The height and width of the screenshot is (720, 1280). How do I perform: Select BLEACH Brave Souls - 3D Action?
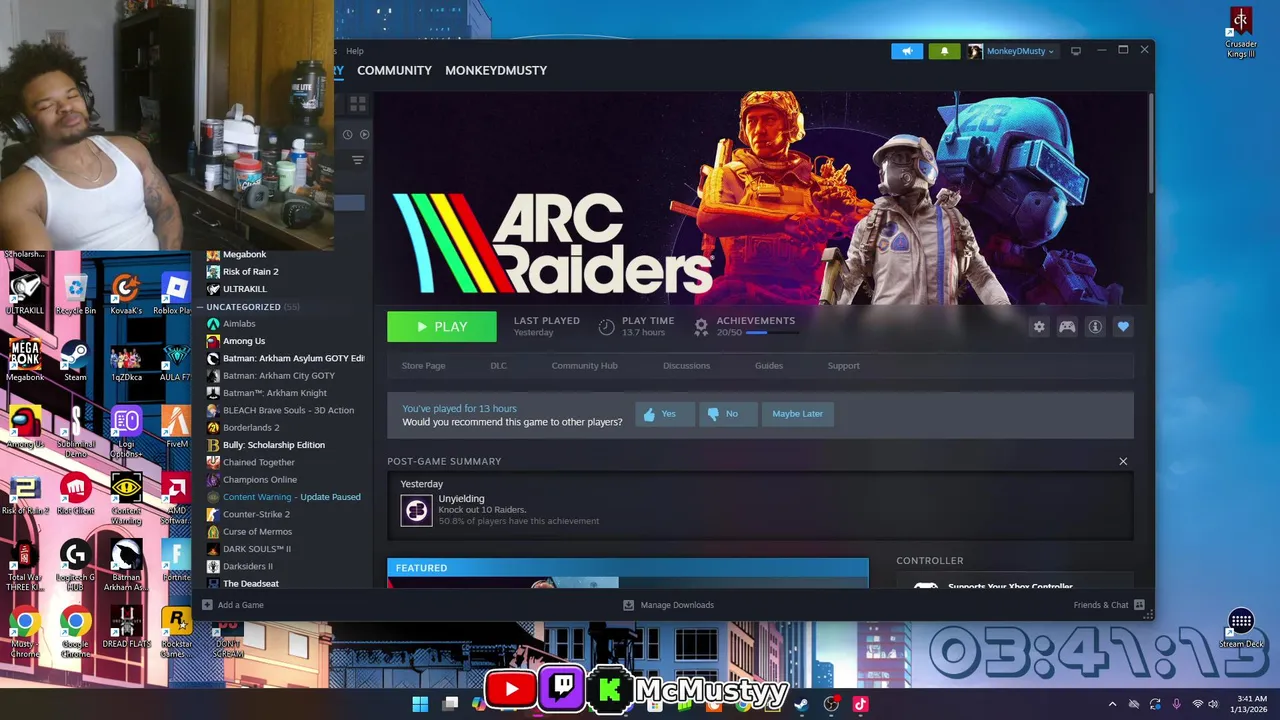[x=288, y=410]
